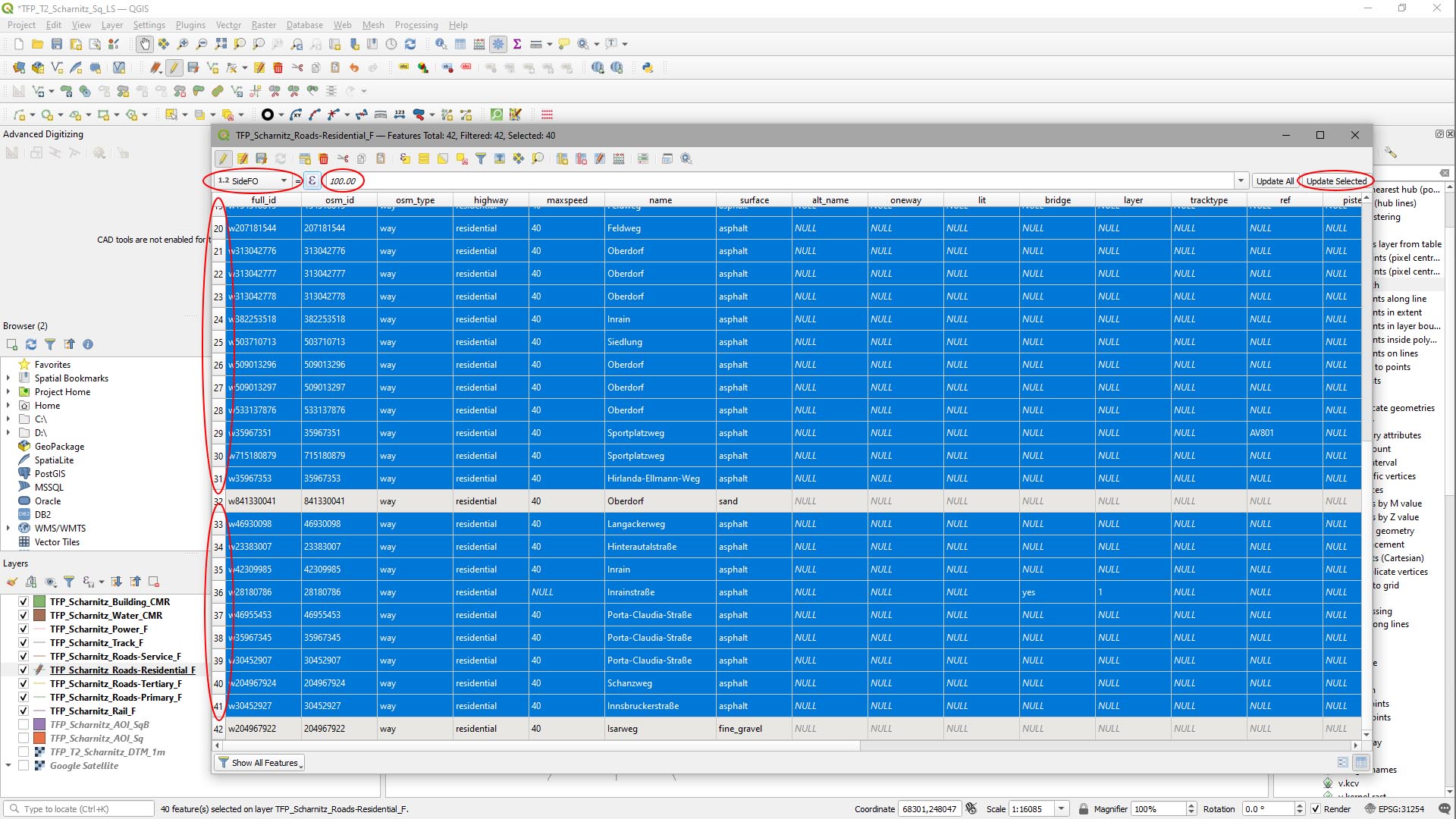This screenshot has width=1456, height=819.
Task: Open filter/select features using form funnel icon
Action: click(x=481, y=158)
